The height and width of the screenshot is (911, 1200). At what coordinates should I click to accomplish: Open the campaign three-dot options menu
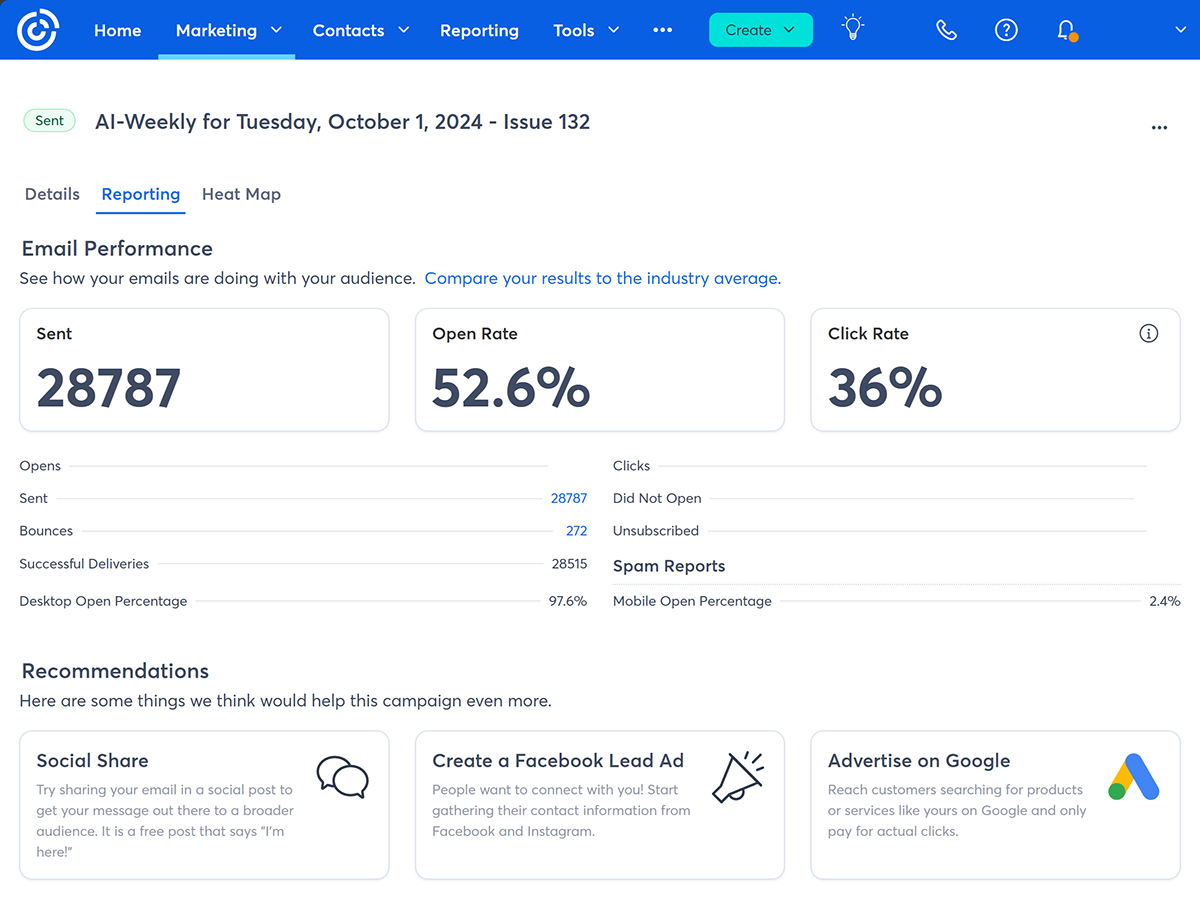click(1159, 128)
